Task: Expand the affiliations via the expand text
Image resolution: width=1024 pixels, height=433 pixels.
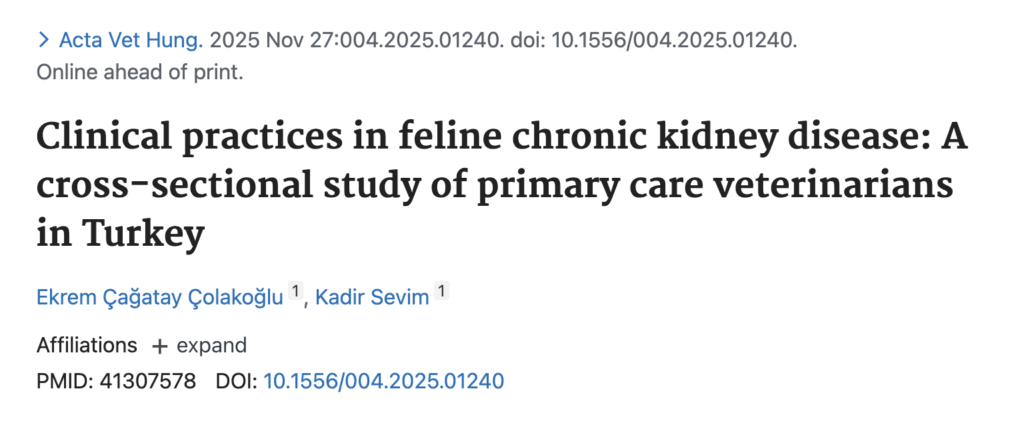Action: (211, 346)
